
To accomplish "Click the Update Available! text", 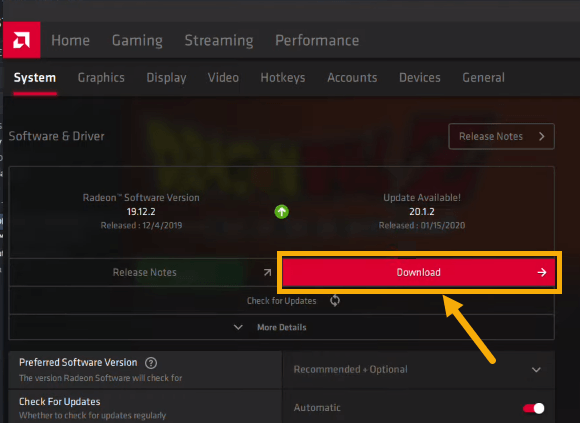I will 422,198.
